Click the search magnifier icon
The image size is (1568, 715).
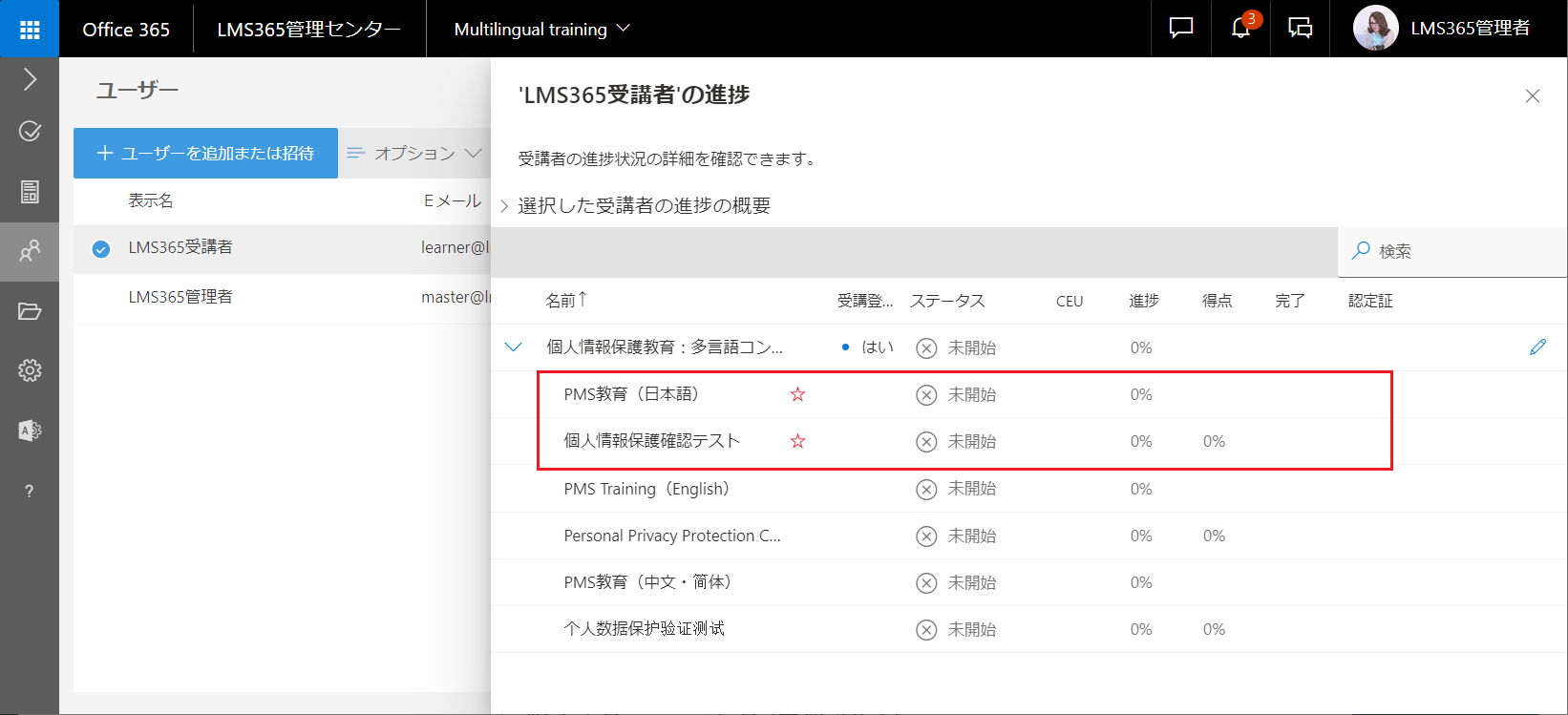coord(1362,251)
